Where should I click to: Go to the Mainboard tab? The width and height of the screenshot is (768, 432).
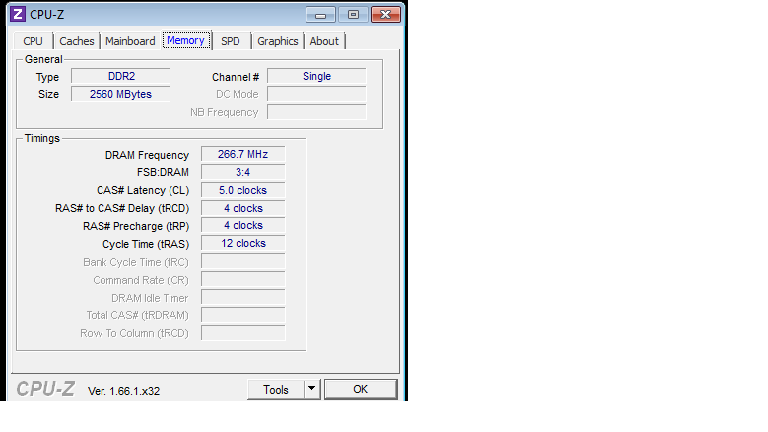pos(130,41)
